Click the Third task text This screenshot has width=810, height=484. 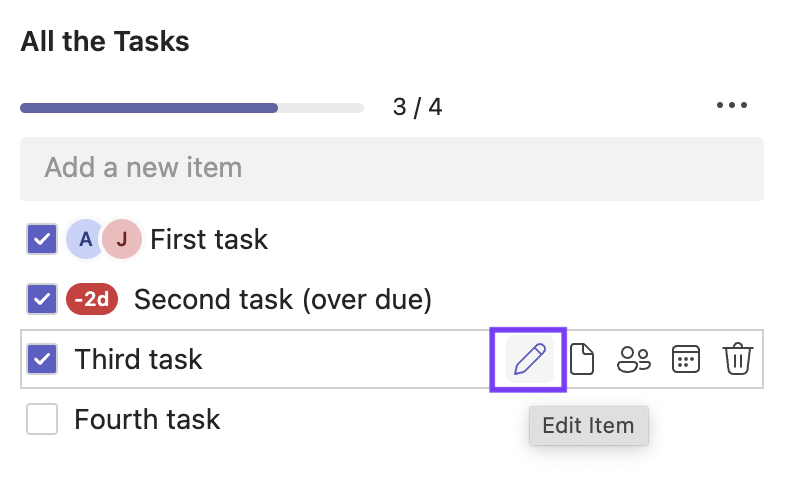click(138, 359)
